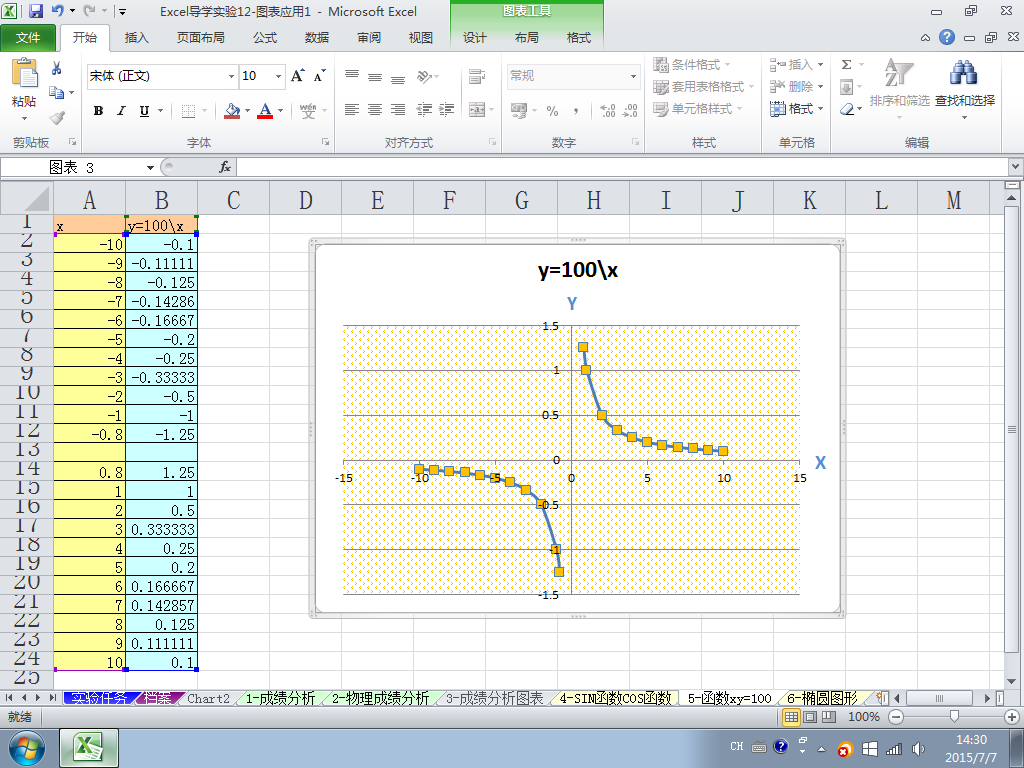
Task: Click the AutoSum sigma icon
Action: point(846,65)
